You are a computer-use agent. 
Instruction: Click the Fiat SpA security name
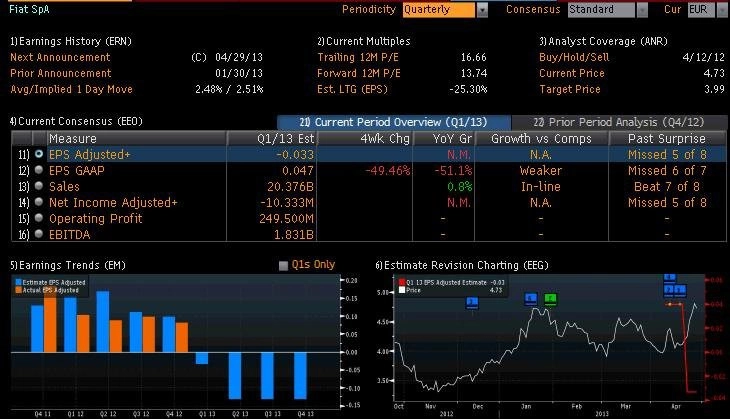tap(29, 9)
